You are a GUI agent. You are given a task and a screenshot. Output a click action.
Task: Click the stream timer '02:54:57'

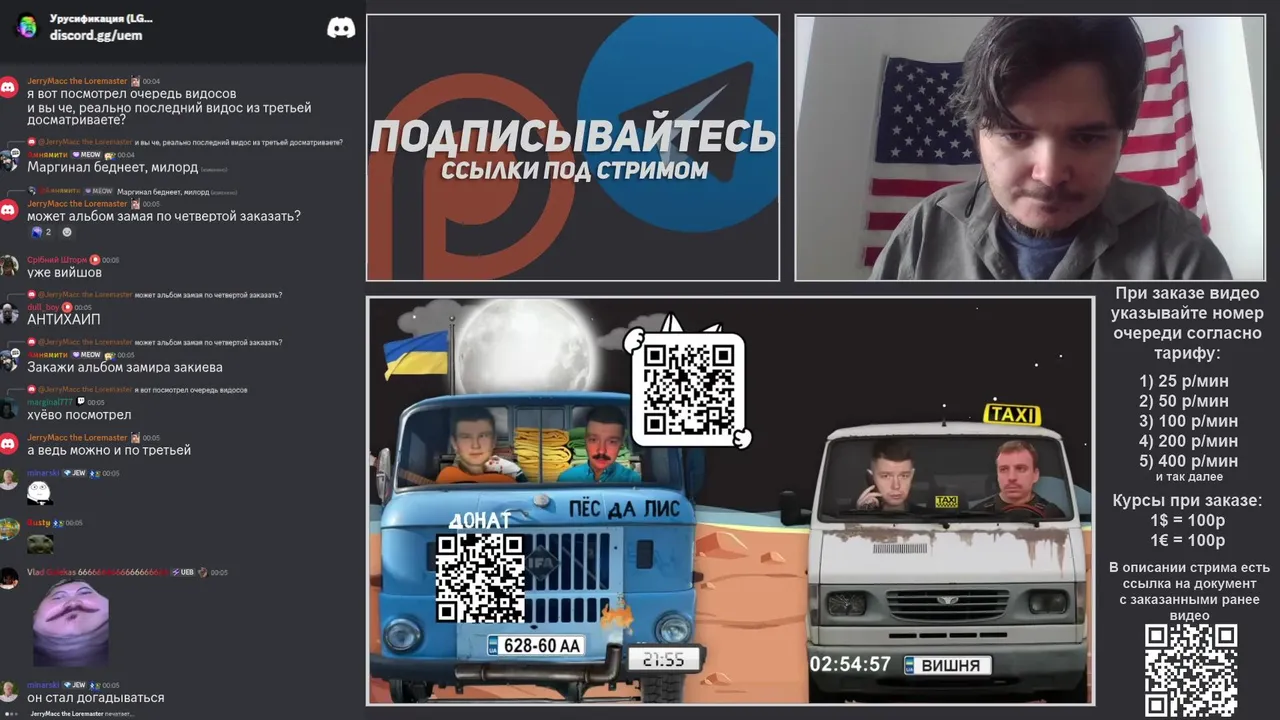(x=850, y=664)
